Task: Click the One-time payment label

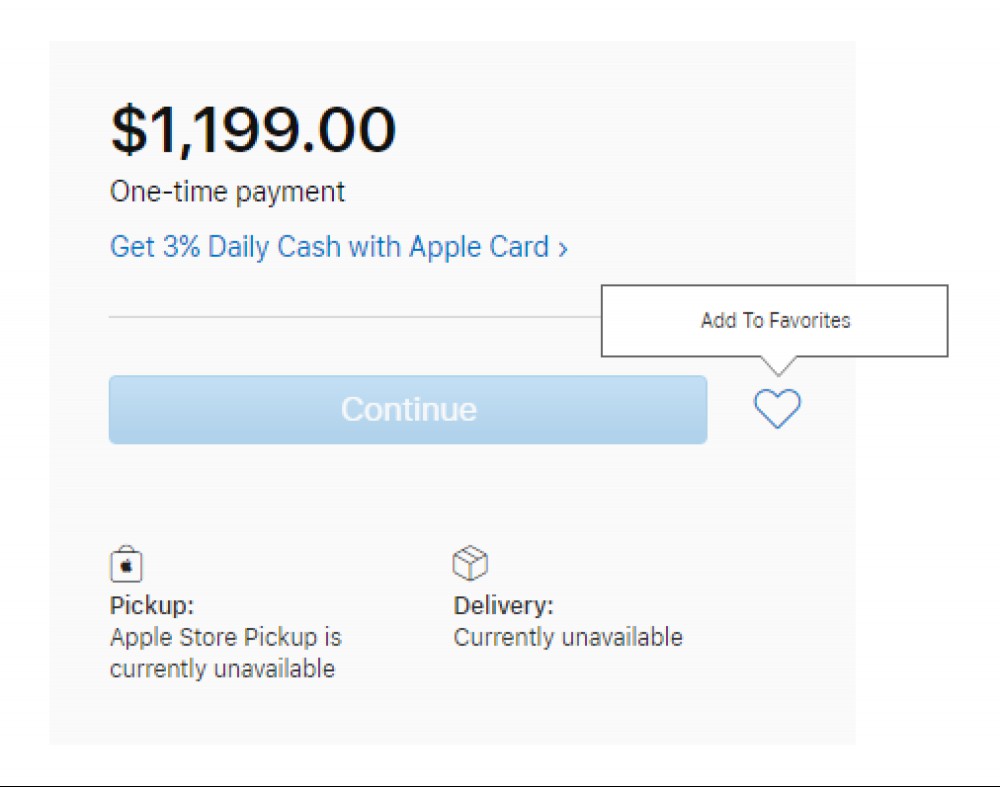Action: (227, 191)
